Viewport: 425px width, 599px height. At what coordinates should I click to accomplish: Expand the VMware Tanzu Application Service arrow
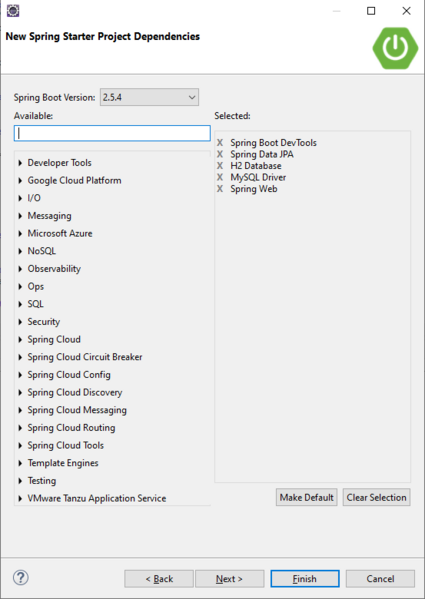20,499
